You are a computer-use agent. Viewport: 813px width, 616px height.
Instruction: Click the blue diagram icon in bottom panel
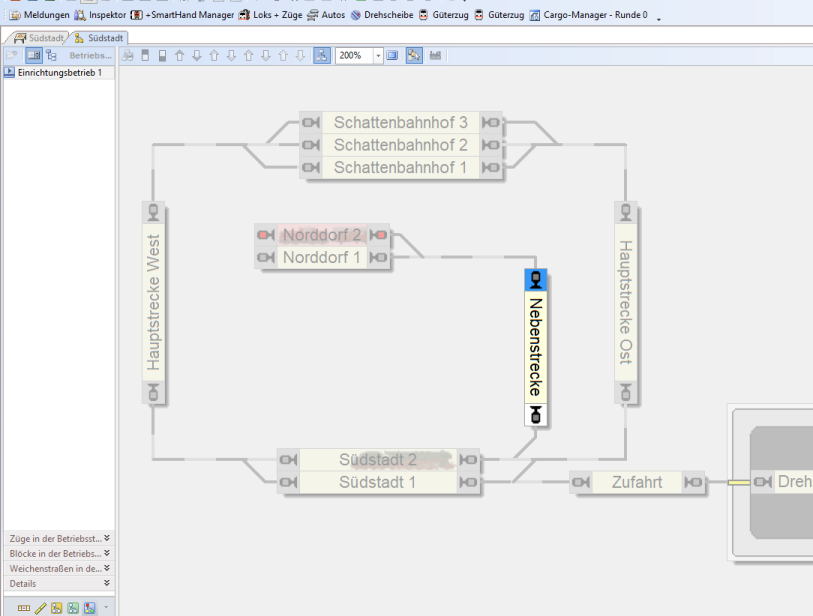(89, 607)
